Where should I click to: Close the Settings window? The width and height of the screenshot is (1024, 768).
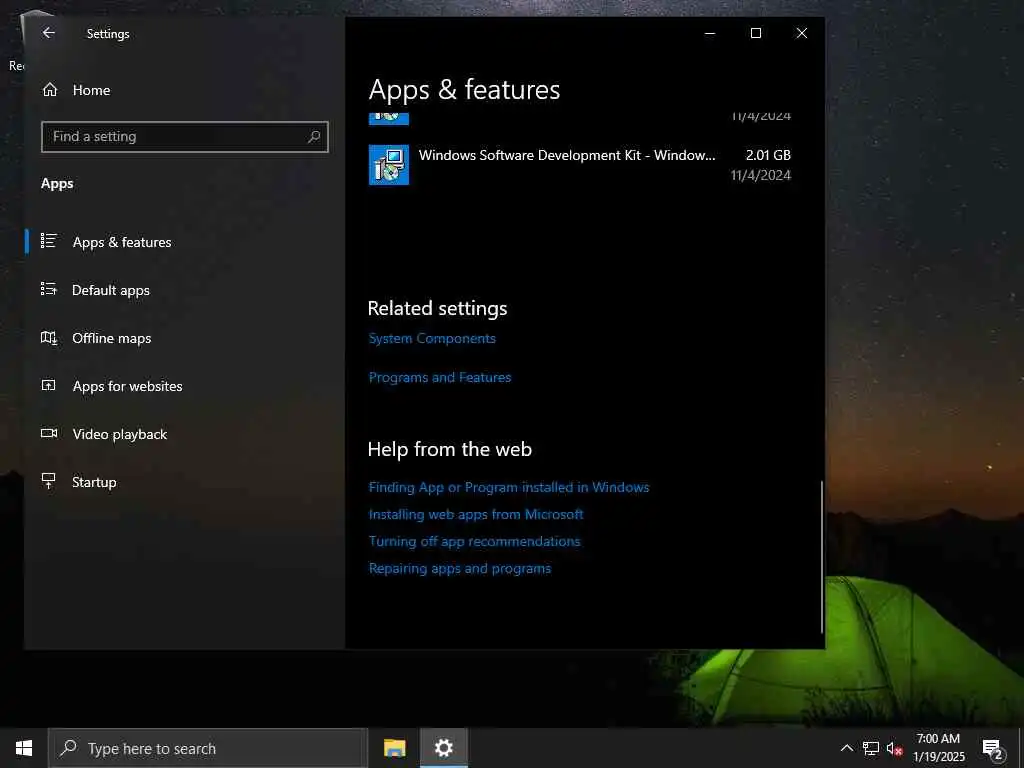pos(802,33)
